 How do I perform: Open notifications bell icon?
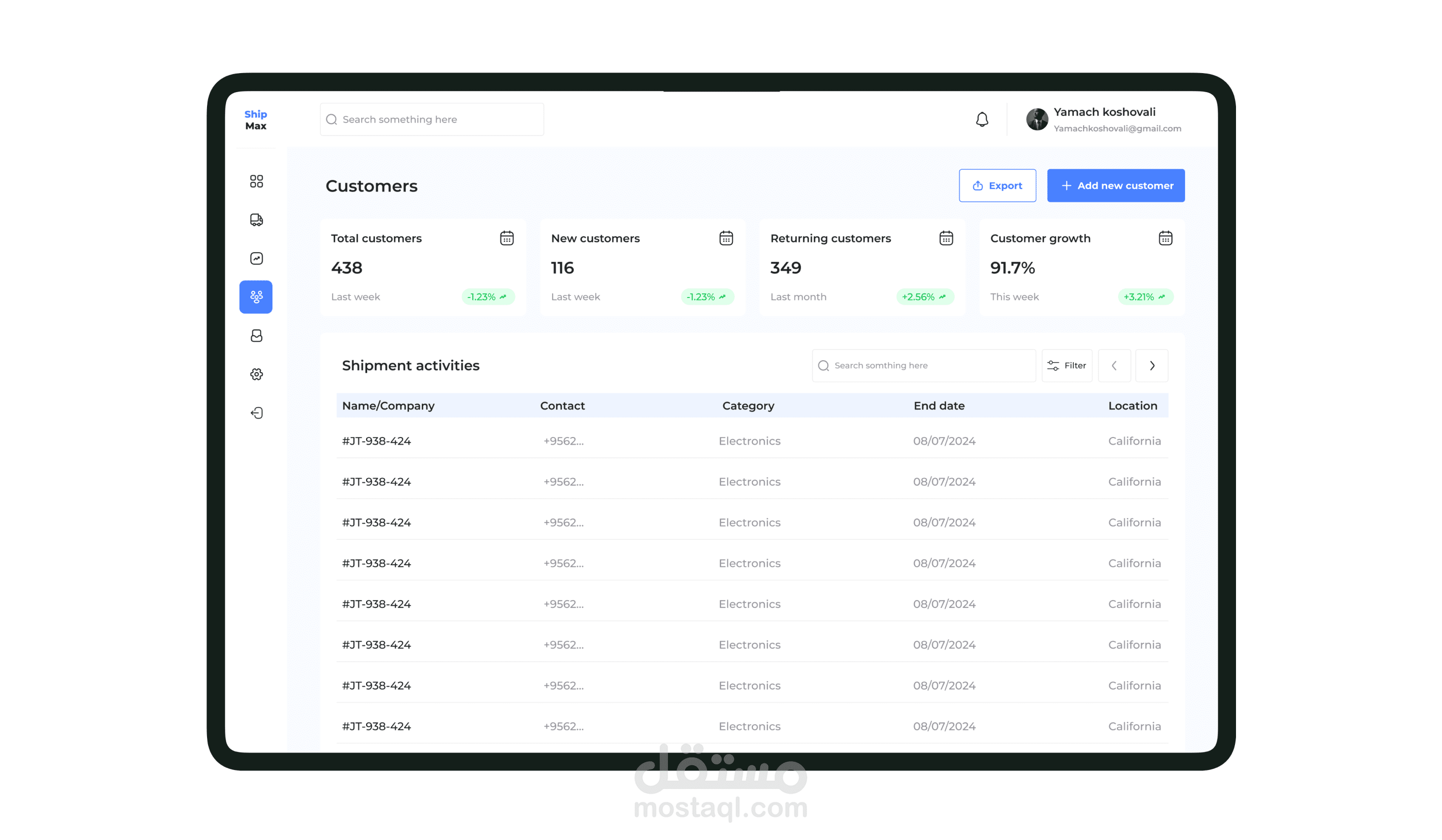pyautogui.click(x=982, y=119)
